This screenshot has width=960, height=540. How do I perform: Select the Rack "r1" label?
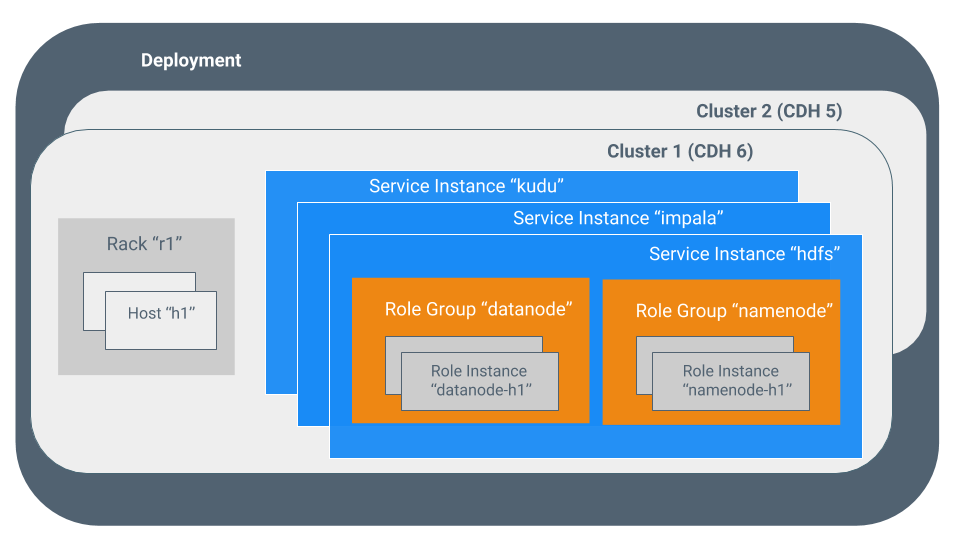[x=145, y=244]
